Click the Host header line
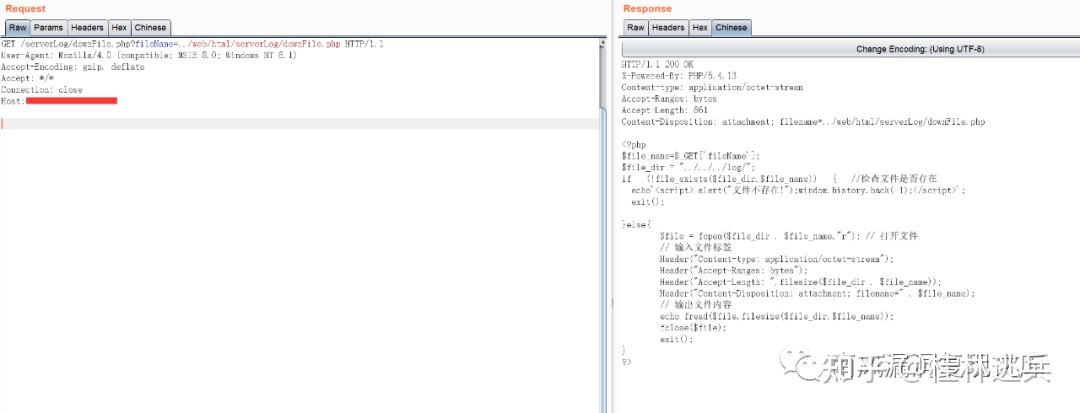This screenshot has height=413, width=1080. 59,101
